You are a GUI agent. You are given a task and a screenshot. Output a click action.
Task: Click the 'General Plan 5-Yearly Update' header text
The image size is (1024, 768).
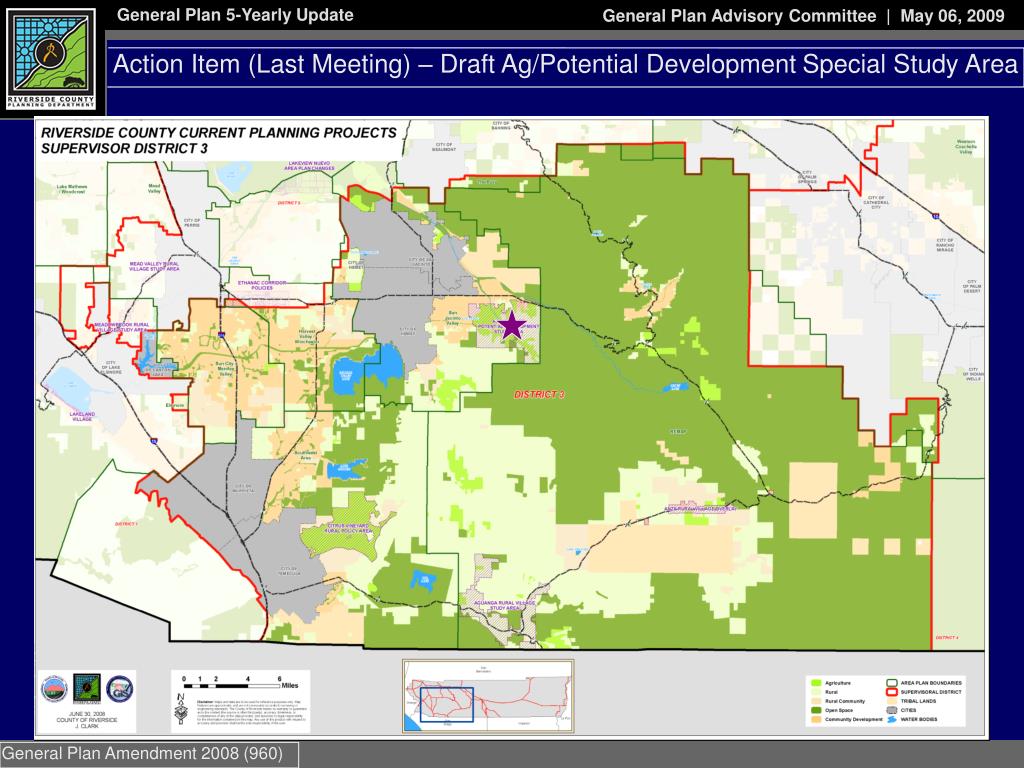235,15
